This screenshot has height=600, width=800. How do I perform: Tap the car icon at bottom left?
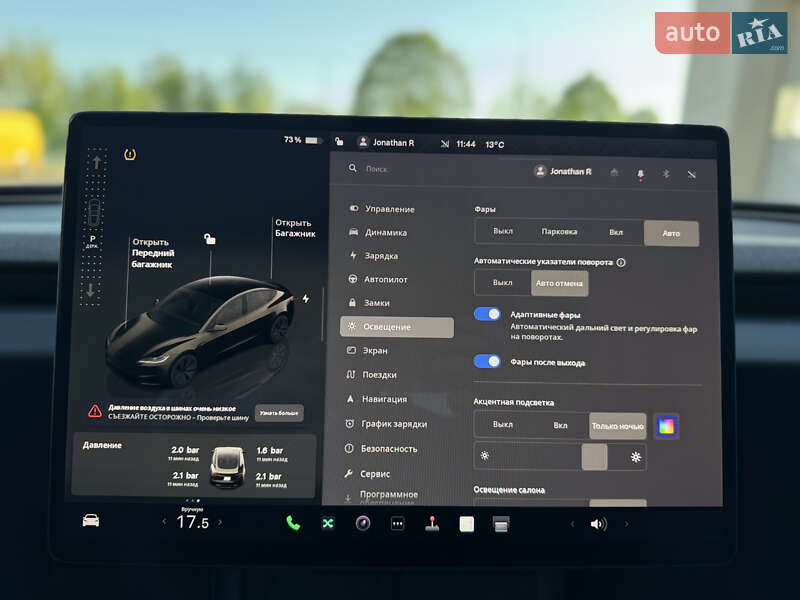pyautogui.click(x=90, y=521)
